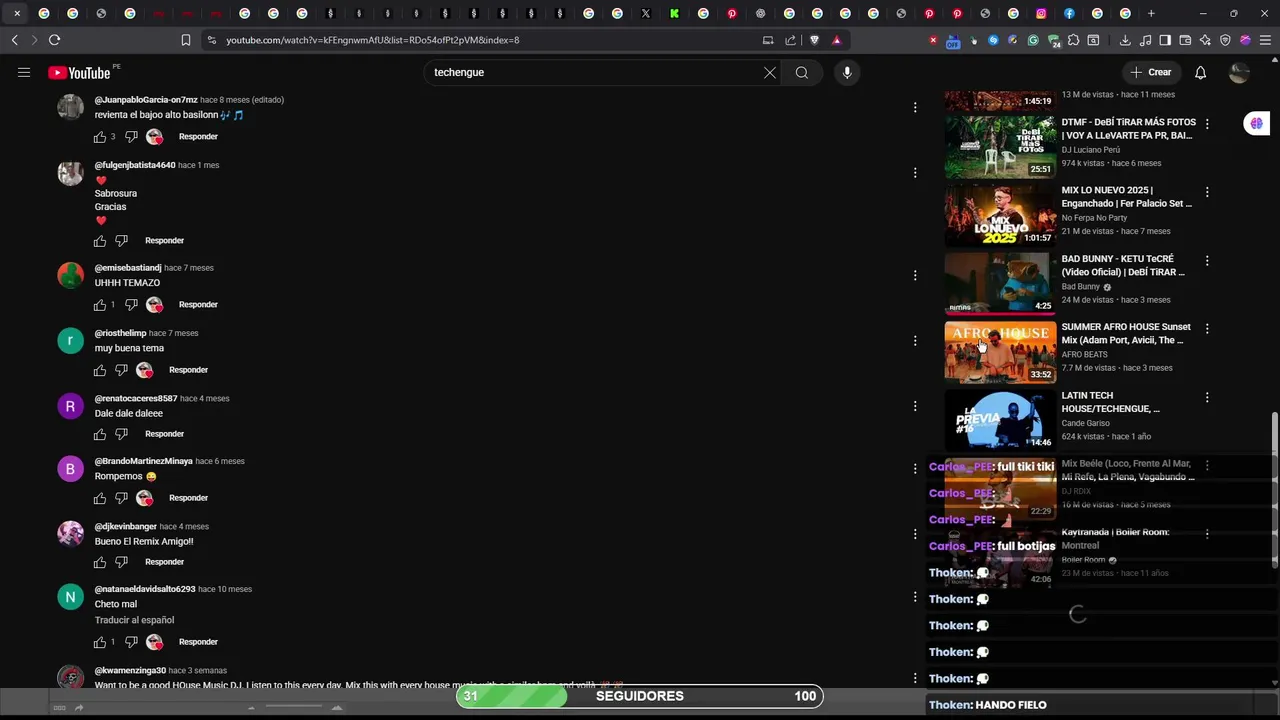Switch to the Facebook browser tab
This screenshot has height=720, width=1280.
1069,13
